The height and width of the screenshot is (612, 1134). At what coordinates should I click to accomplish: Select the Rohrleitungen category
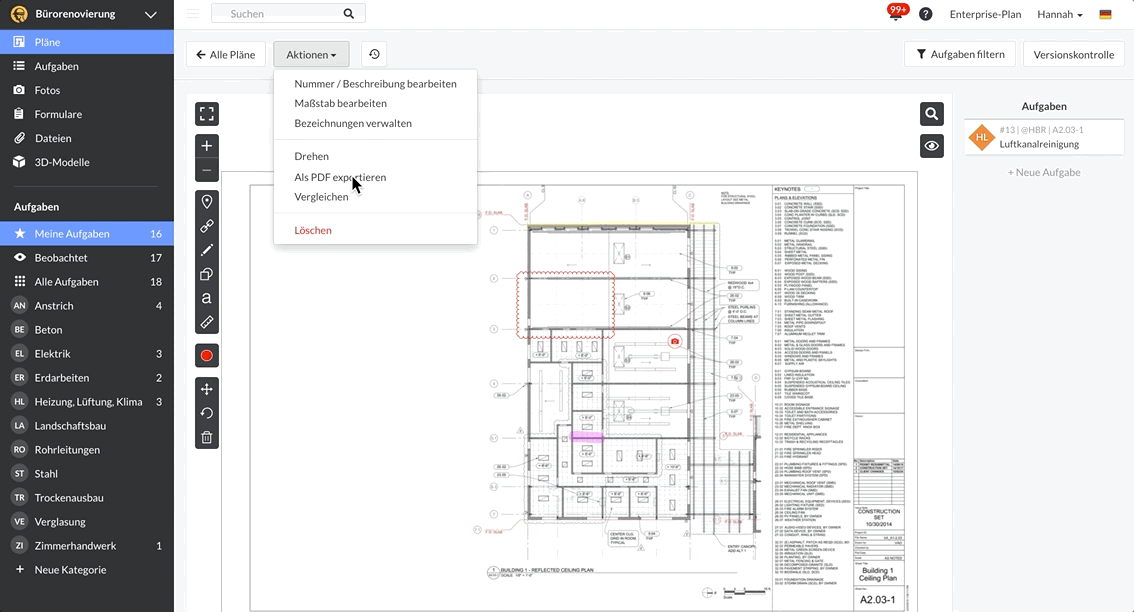pyautogui.click(x=87, y=449)
